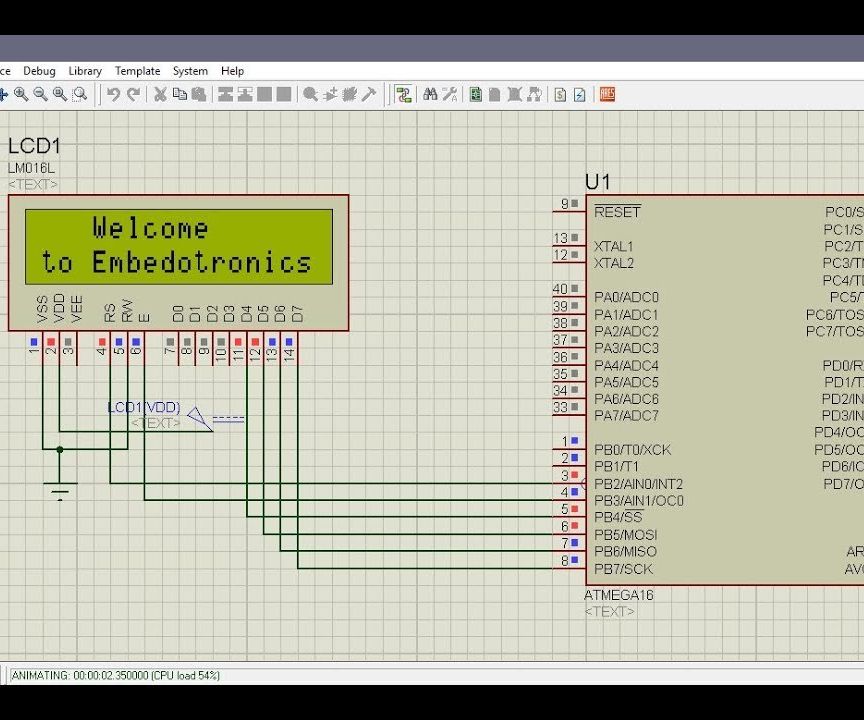Image resolution: width=864 pixels, height=720 pixels.
Task: Click the Redo icon
Action: pyautogui.click(x=131, y=93)
